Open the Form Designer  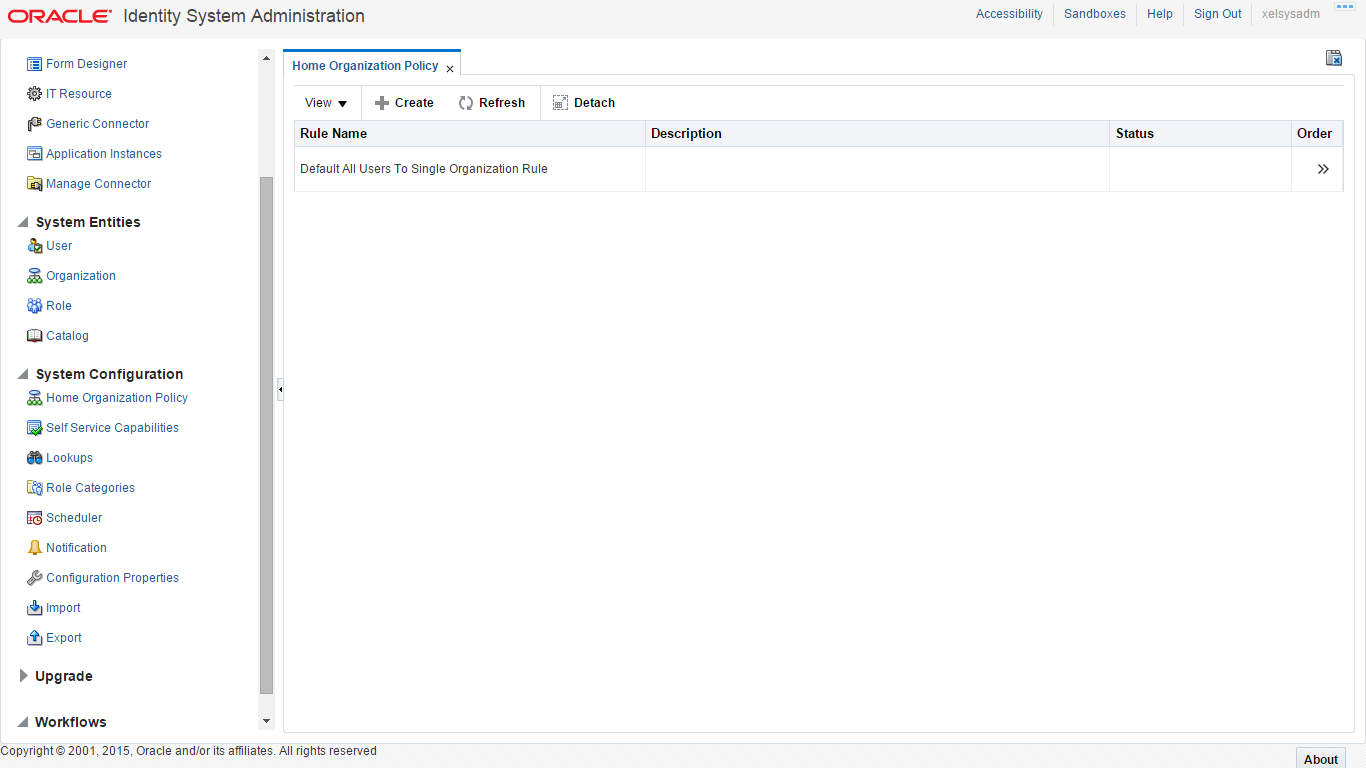tap(86, 63)
